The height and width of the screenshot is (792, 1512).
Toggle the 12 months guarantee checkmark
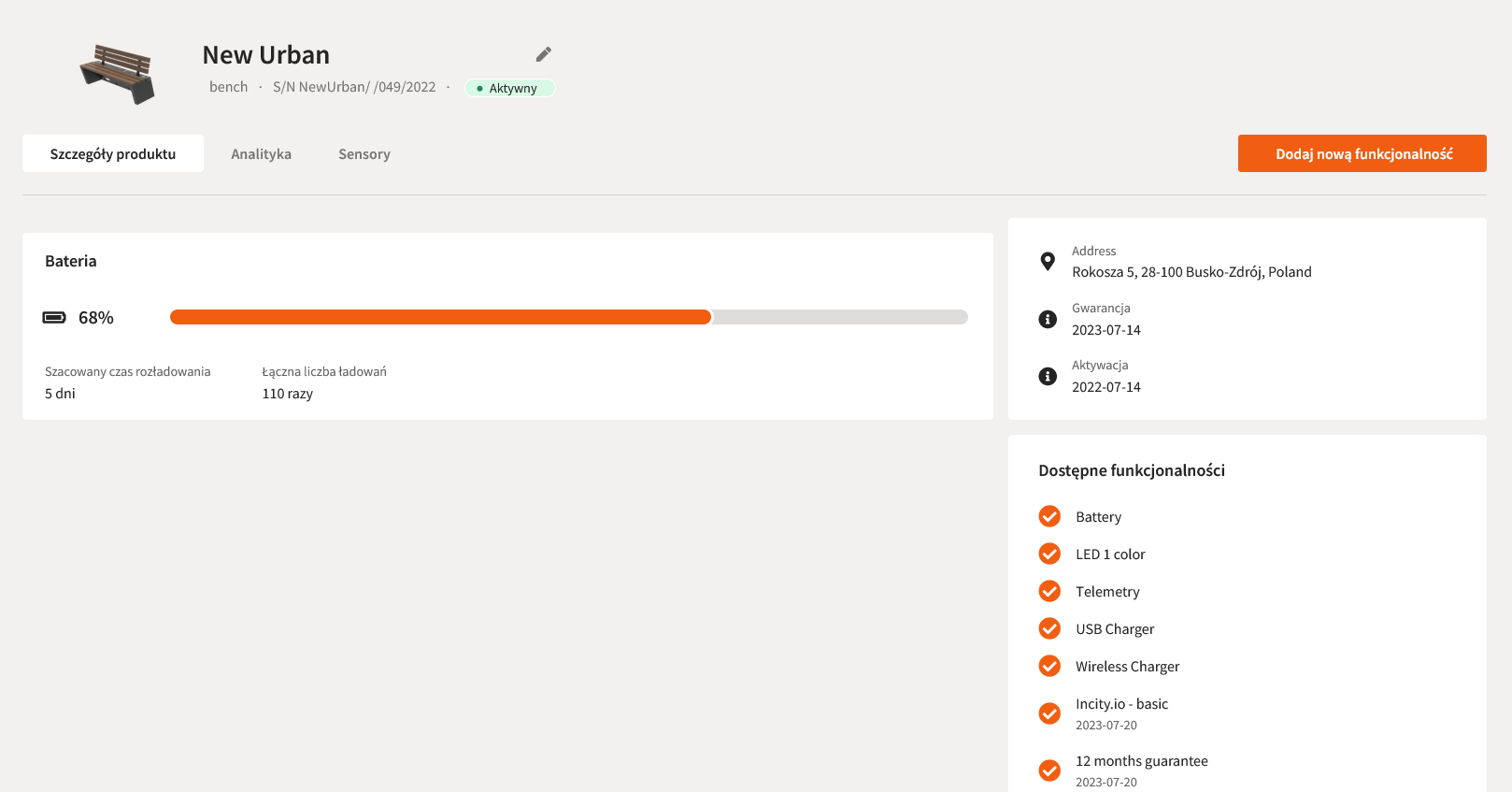pyautogui.click(x=1049, y=770)
